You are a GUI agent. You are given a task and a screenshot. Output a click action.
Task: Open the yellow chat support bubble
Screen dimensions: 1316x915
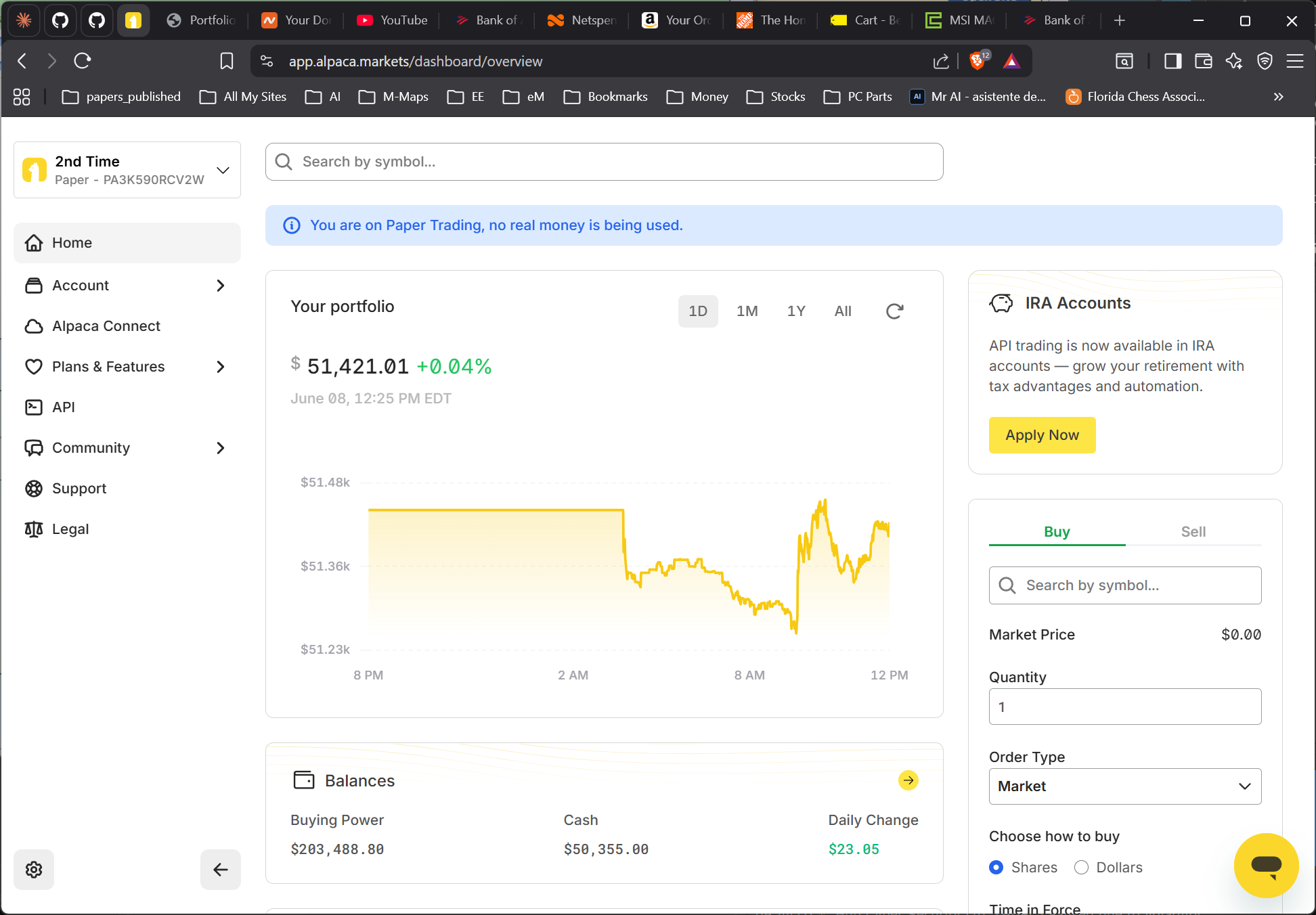coord(1266,866)
